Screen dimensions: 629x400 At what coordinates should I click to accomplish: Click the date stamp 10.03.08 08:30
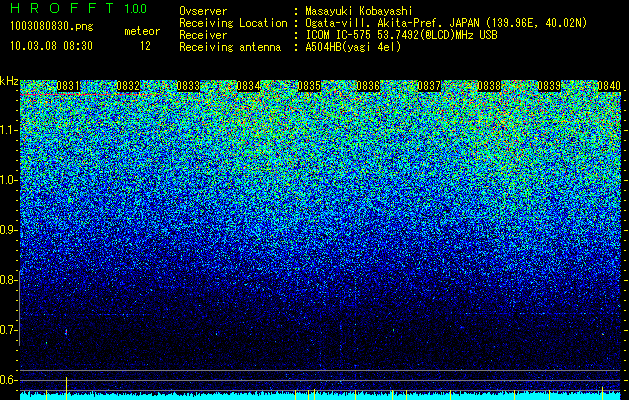coord(51,46)
